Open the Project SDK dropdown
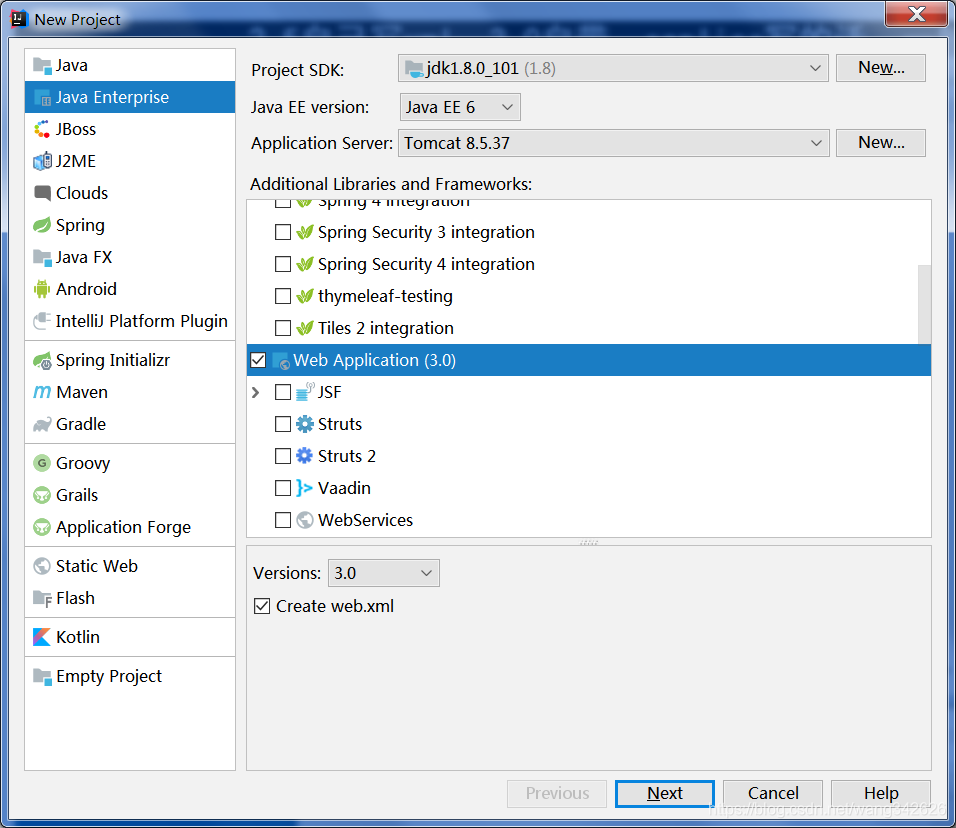The image size is (956, 828). click(x=613, y=68)
